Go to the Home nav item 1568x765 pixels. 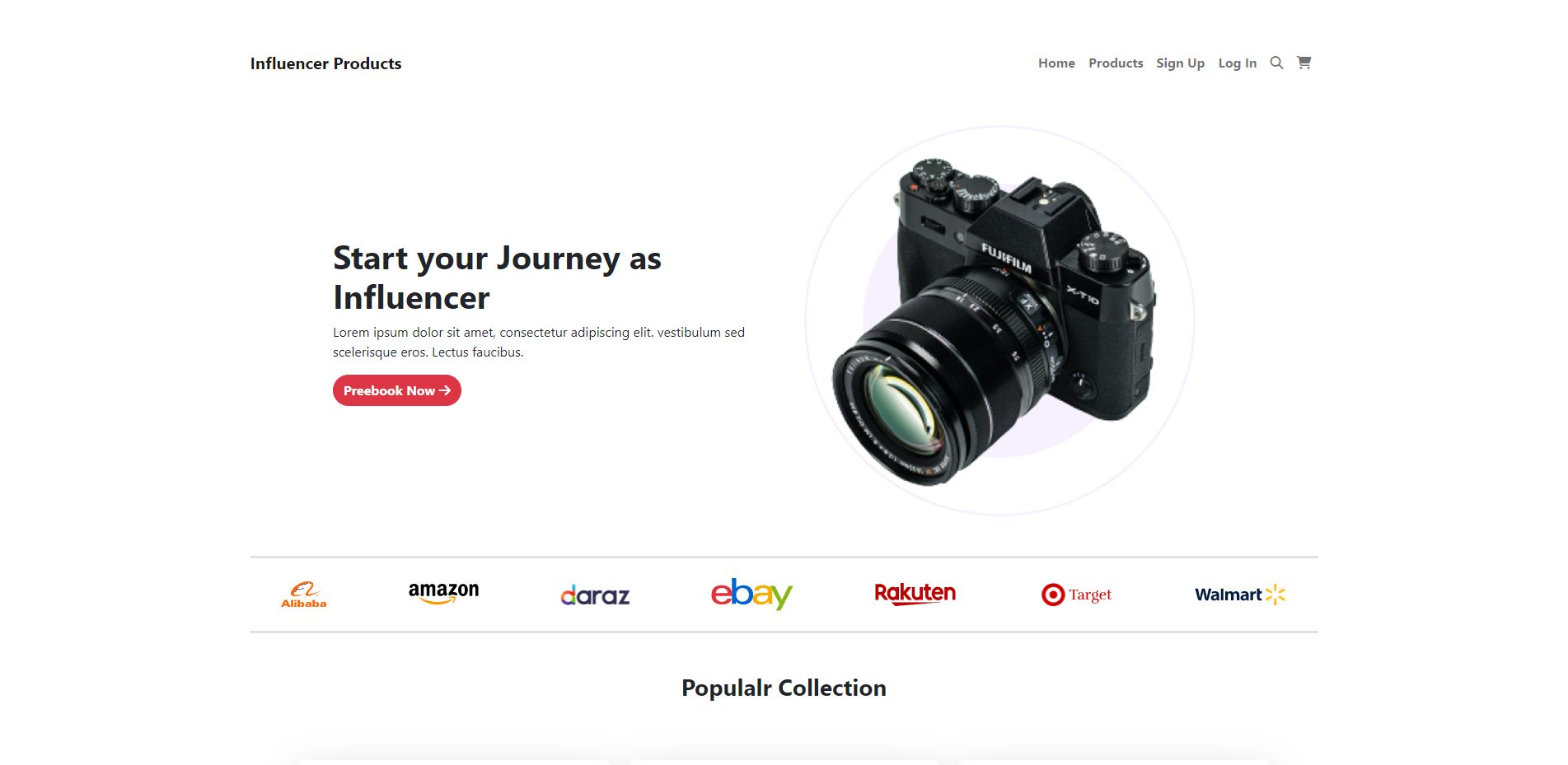tap(1056, 63)
